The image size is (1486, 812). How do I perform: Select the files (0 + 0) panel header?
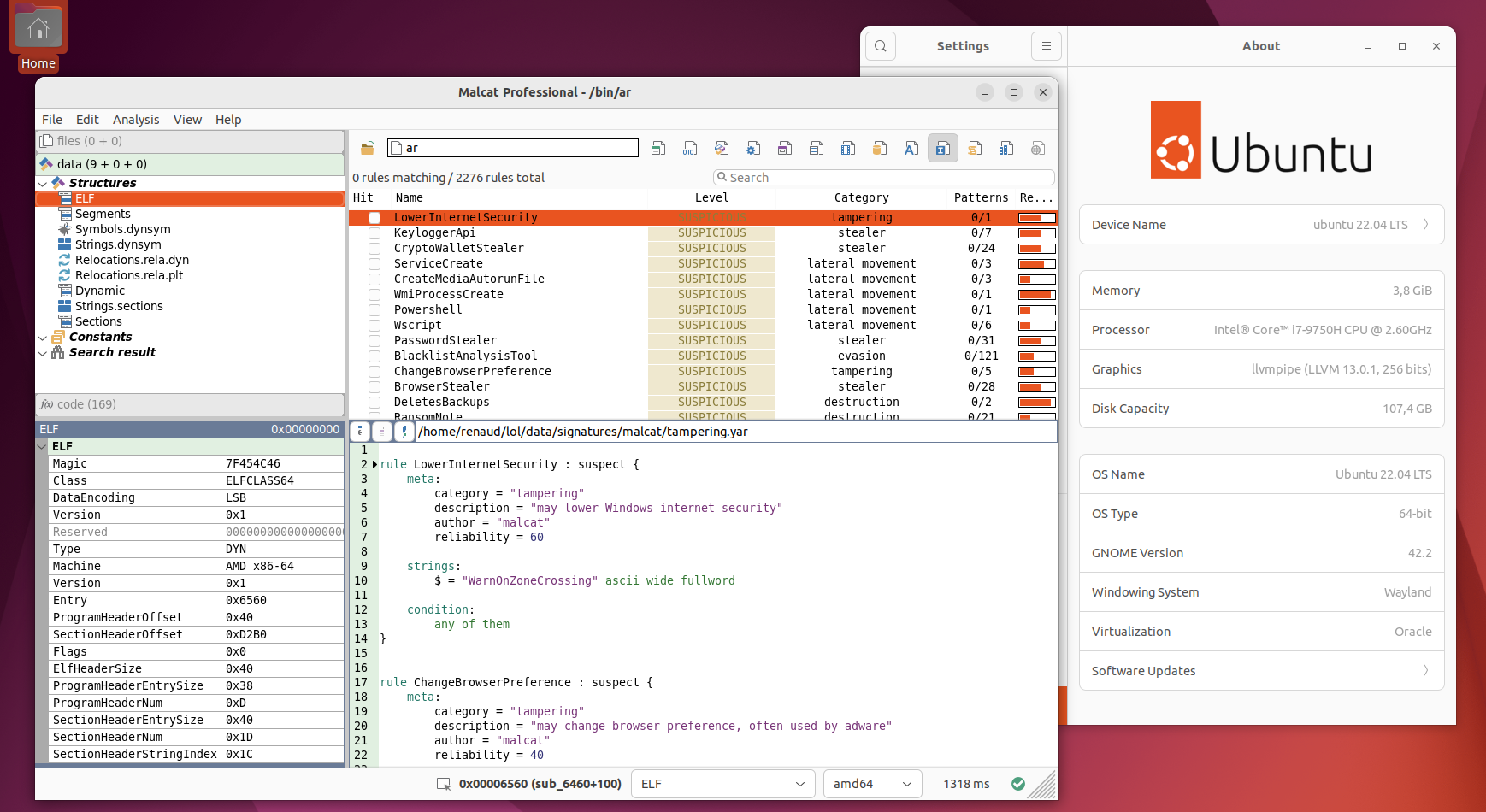coord(190,141)
